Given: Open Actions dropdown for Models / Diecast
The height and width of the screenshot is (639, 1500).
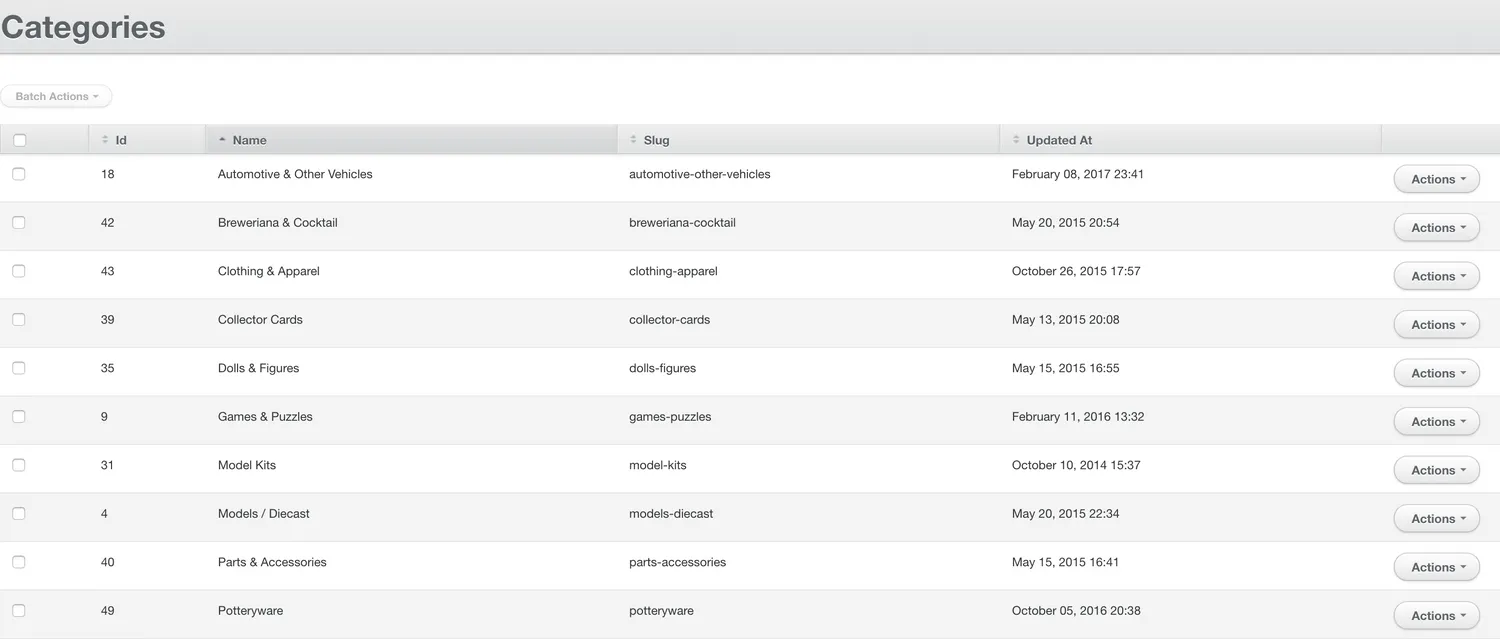Looking at the screenshot, I should 1436,519.
